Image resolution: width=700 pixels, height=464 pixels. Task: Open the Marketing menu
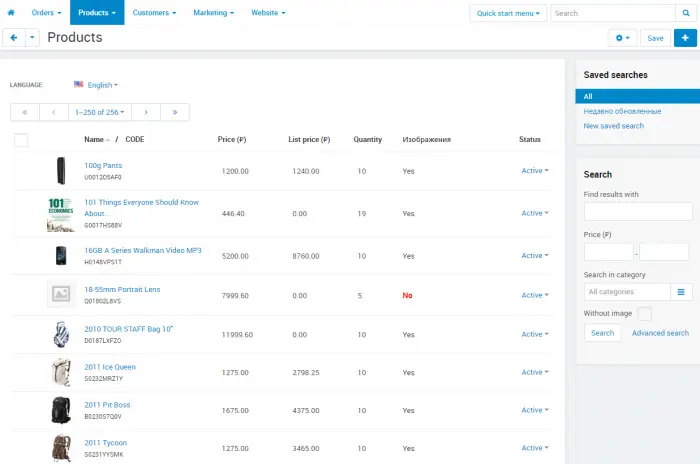tap(213, 13)
